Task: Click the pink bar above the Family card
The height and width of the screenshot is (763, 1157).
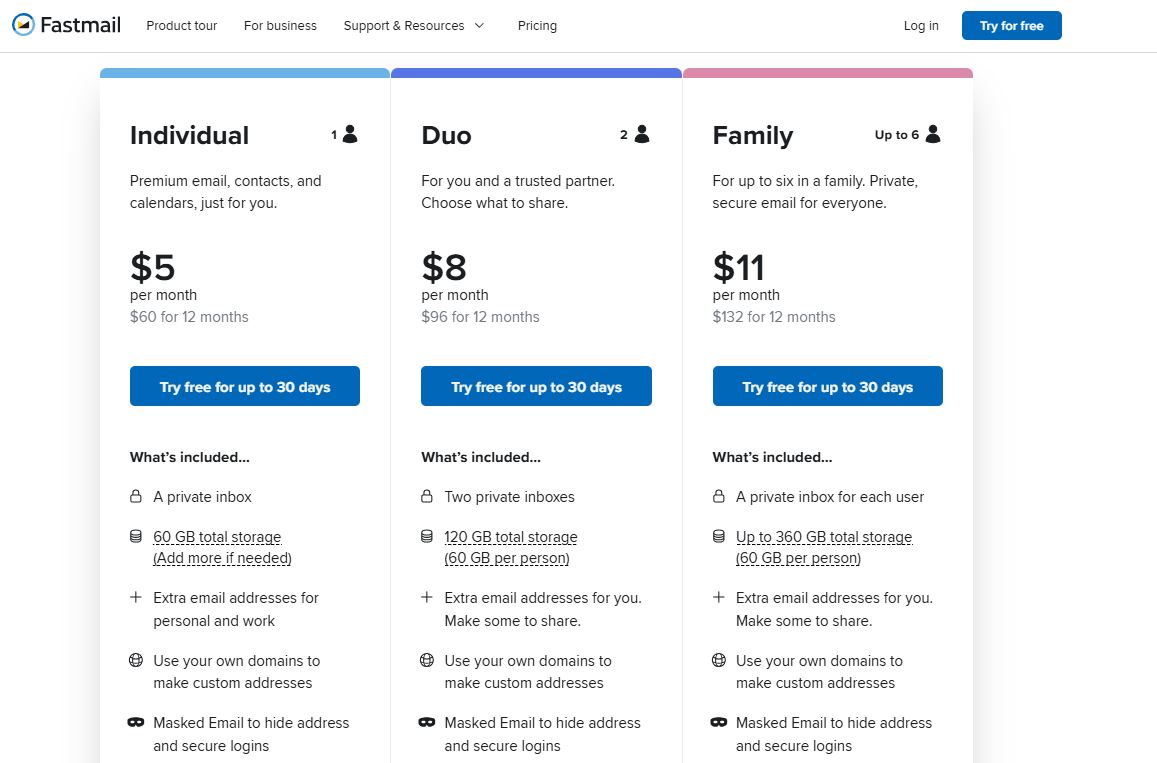Action: click(827, 72)
